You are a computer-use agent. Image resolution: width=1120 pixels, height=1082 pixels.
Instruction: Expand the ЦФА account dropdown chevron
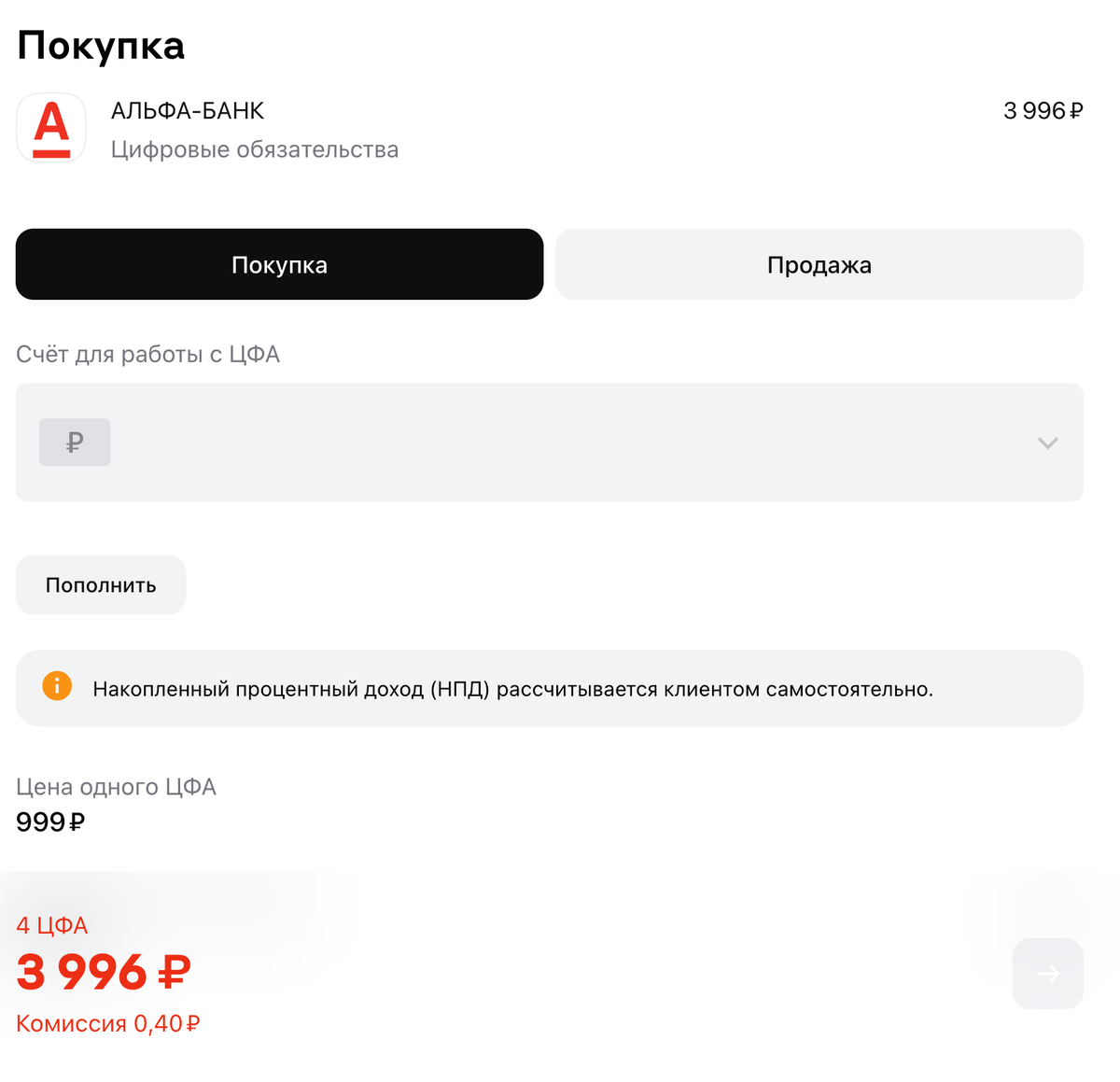(1047, 443)
